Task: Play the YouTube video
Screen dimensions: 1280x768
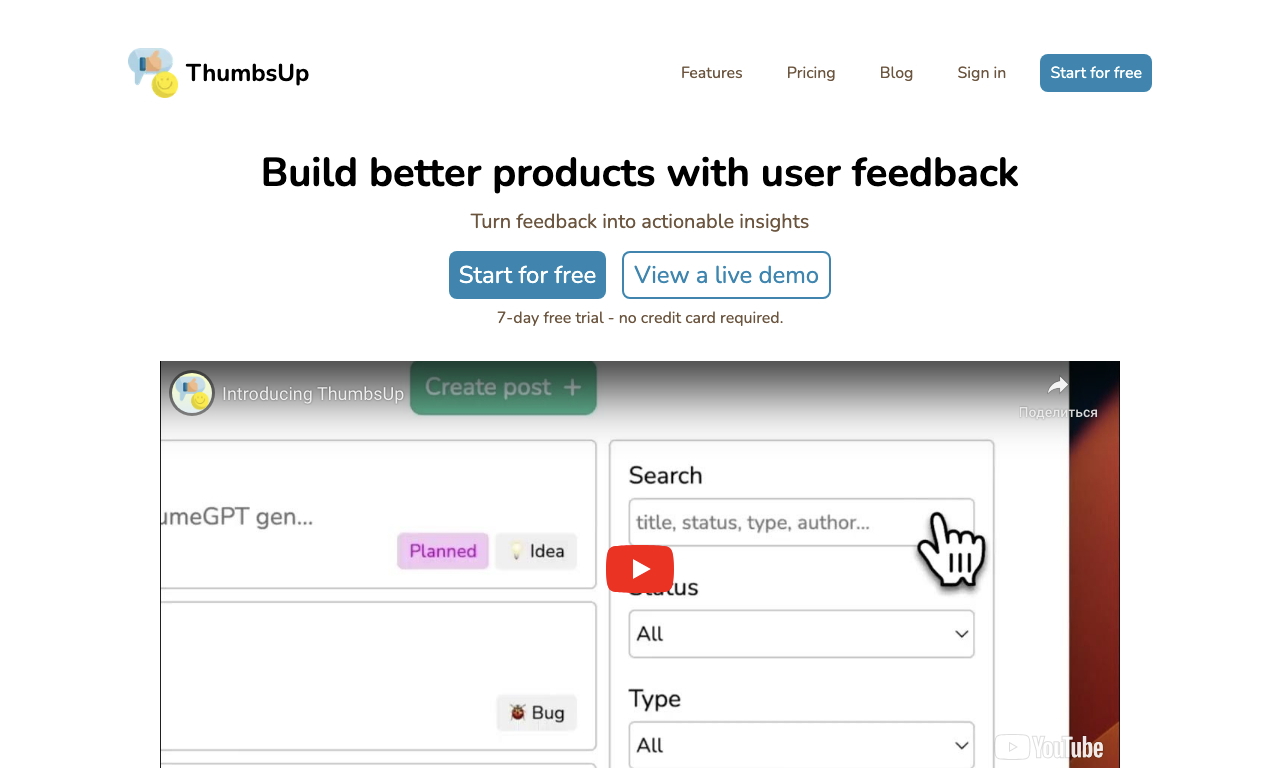Action: 640,569
